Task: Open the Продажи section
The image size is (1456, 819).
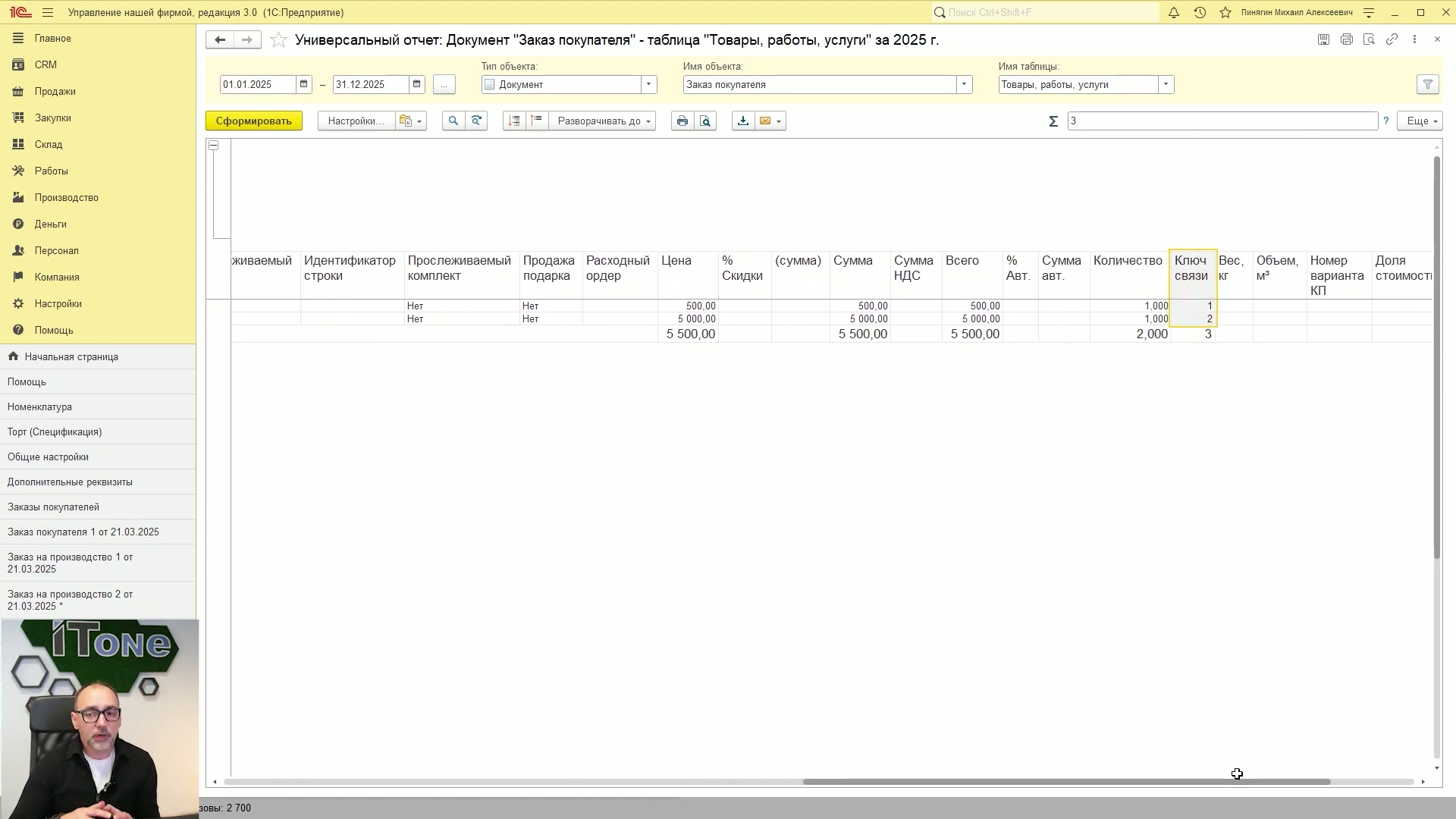Action: point(55,92)
